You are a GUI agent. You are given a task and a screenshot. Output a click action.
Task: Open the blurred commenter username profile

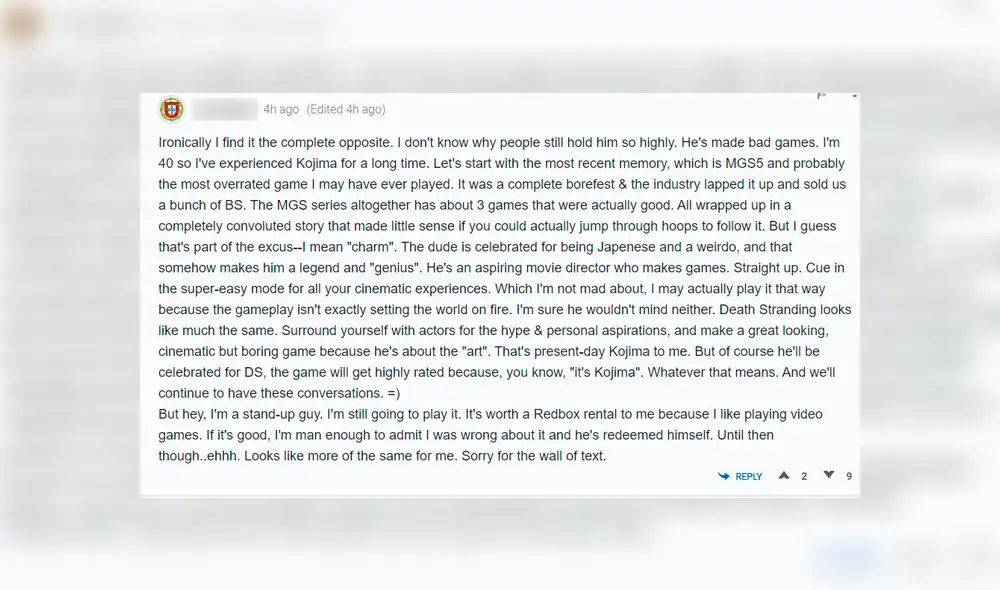[x=224, y=109]
